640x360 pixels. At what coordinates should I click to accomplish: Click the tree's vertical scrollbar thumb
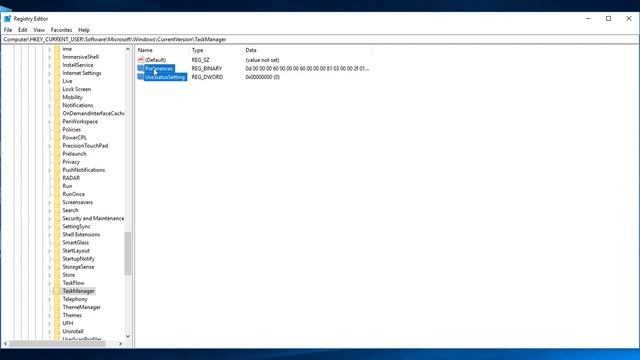[128, 253]
